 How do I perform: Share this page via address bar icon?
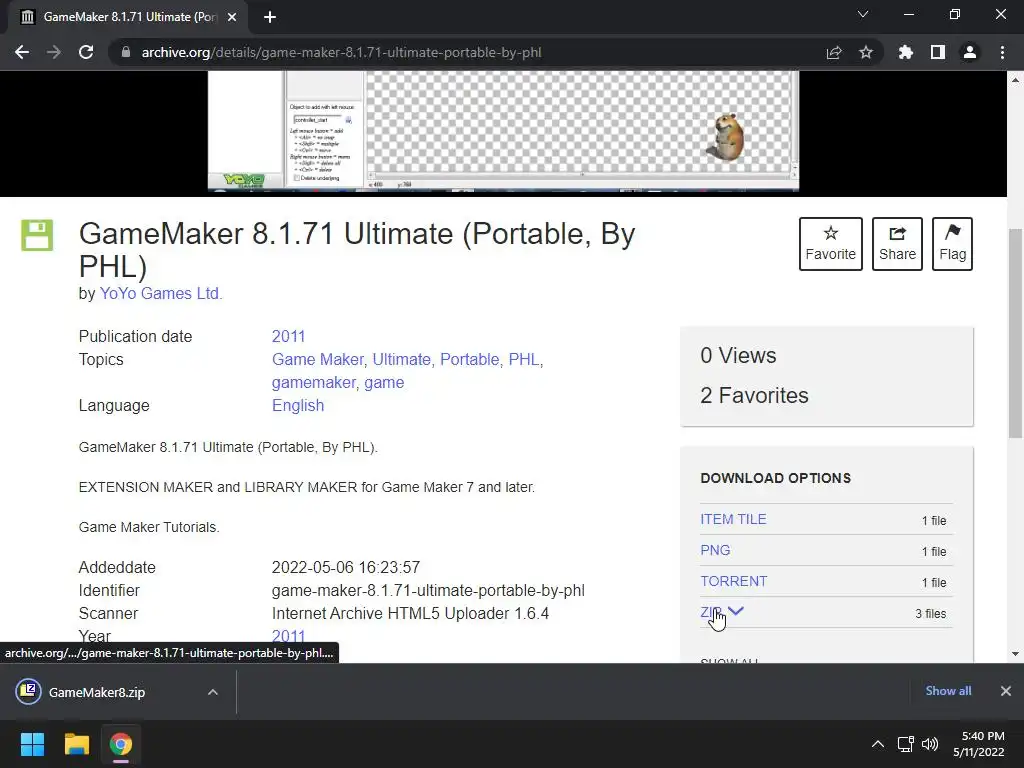tap(834, 52)
